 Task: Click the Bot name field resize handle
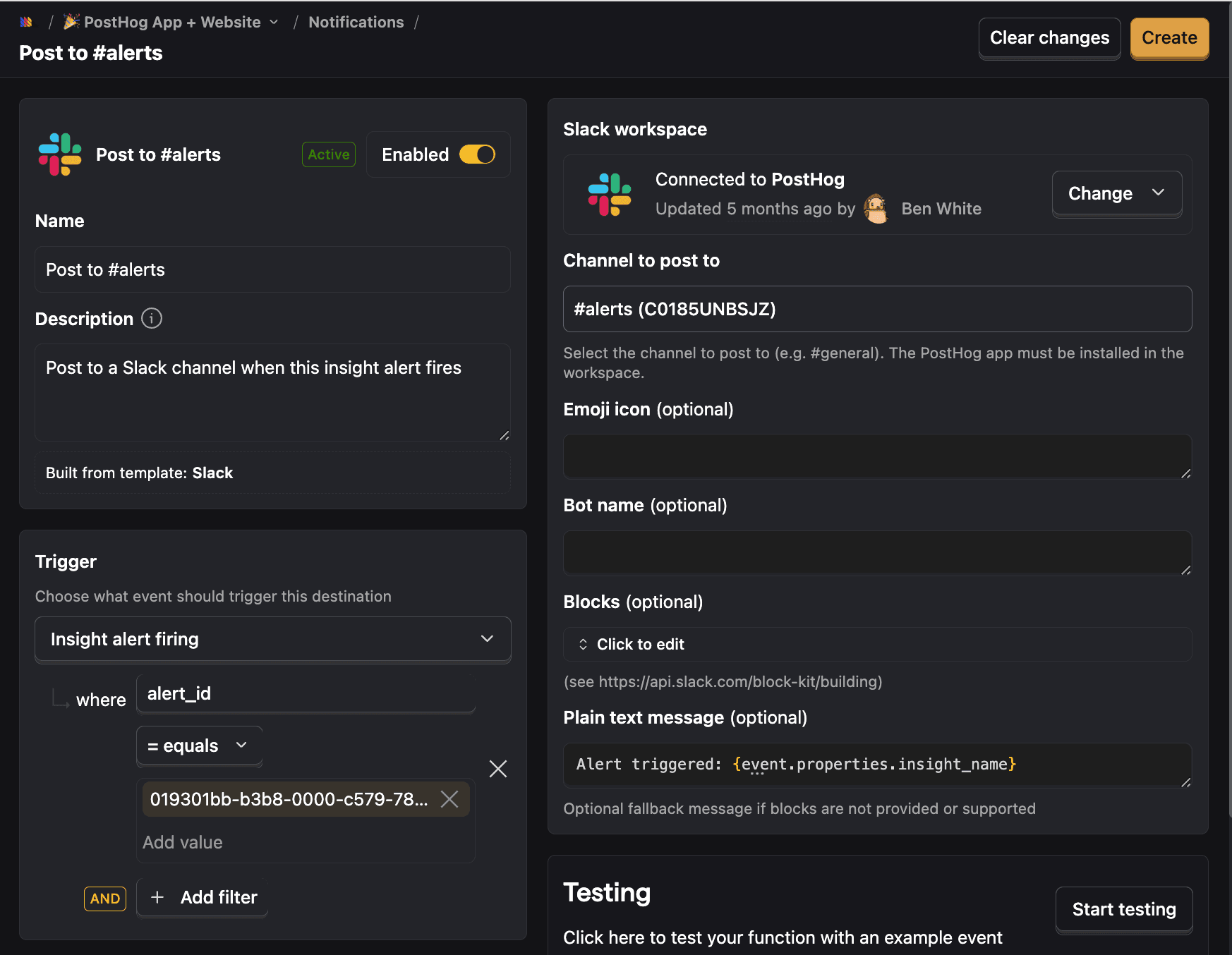(x=1186, y=570)
